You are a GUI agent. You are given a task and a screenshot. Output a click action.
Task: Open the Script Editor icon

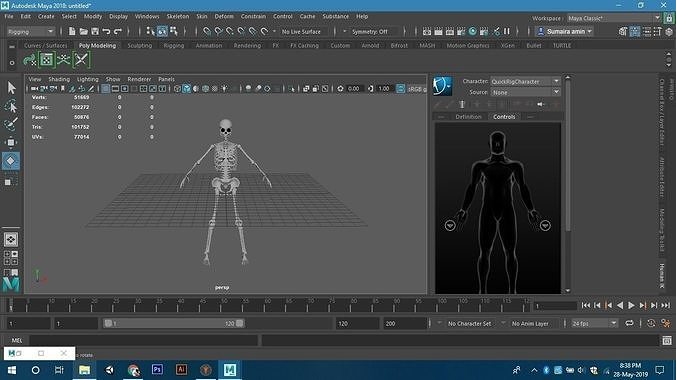pos(667,340)
